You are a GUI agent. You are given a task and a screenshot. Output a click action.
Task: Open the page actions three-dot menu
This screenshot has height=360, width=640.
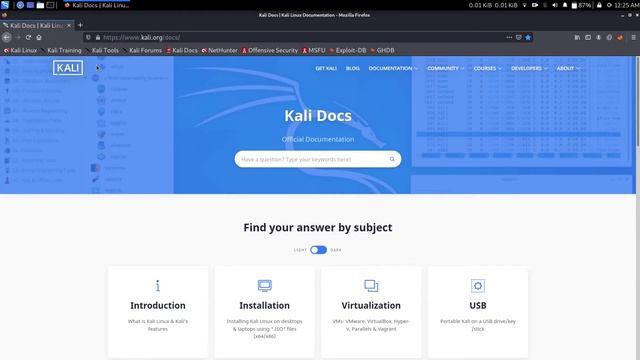pos(509,37)
